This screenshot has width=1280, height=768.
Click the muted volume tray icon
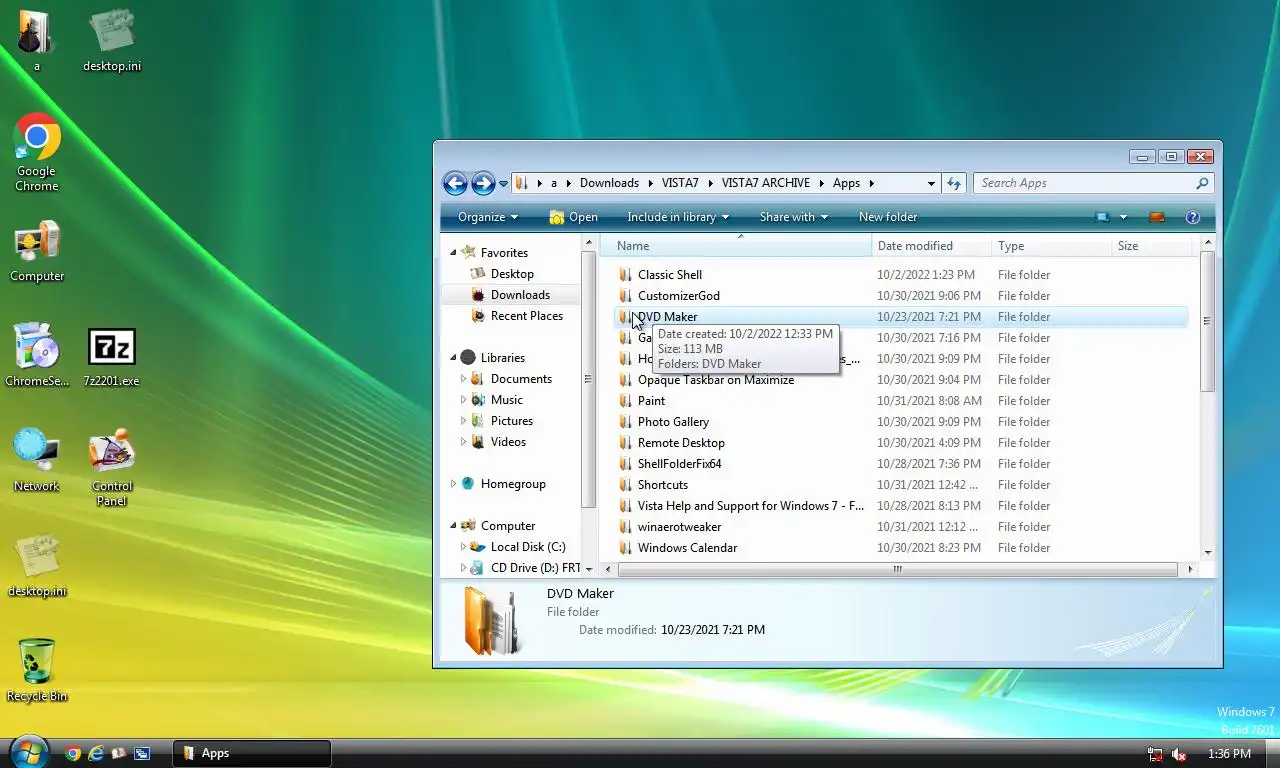[x=1179, y=754]
